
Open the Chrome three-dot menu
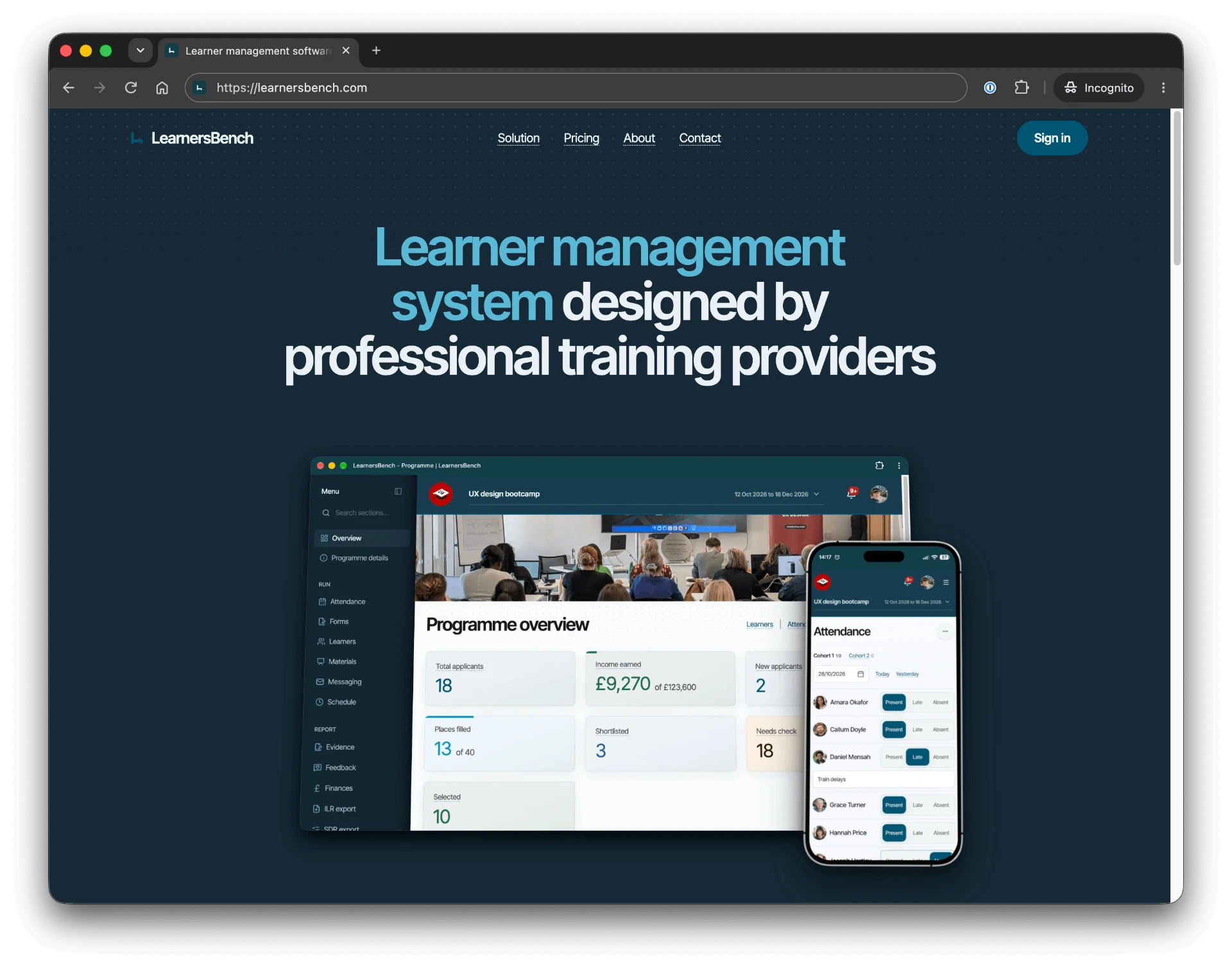pos(1163,87)
